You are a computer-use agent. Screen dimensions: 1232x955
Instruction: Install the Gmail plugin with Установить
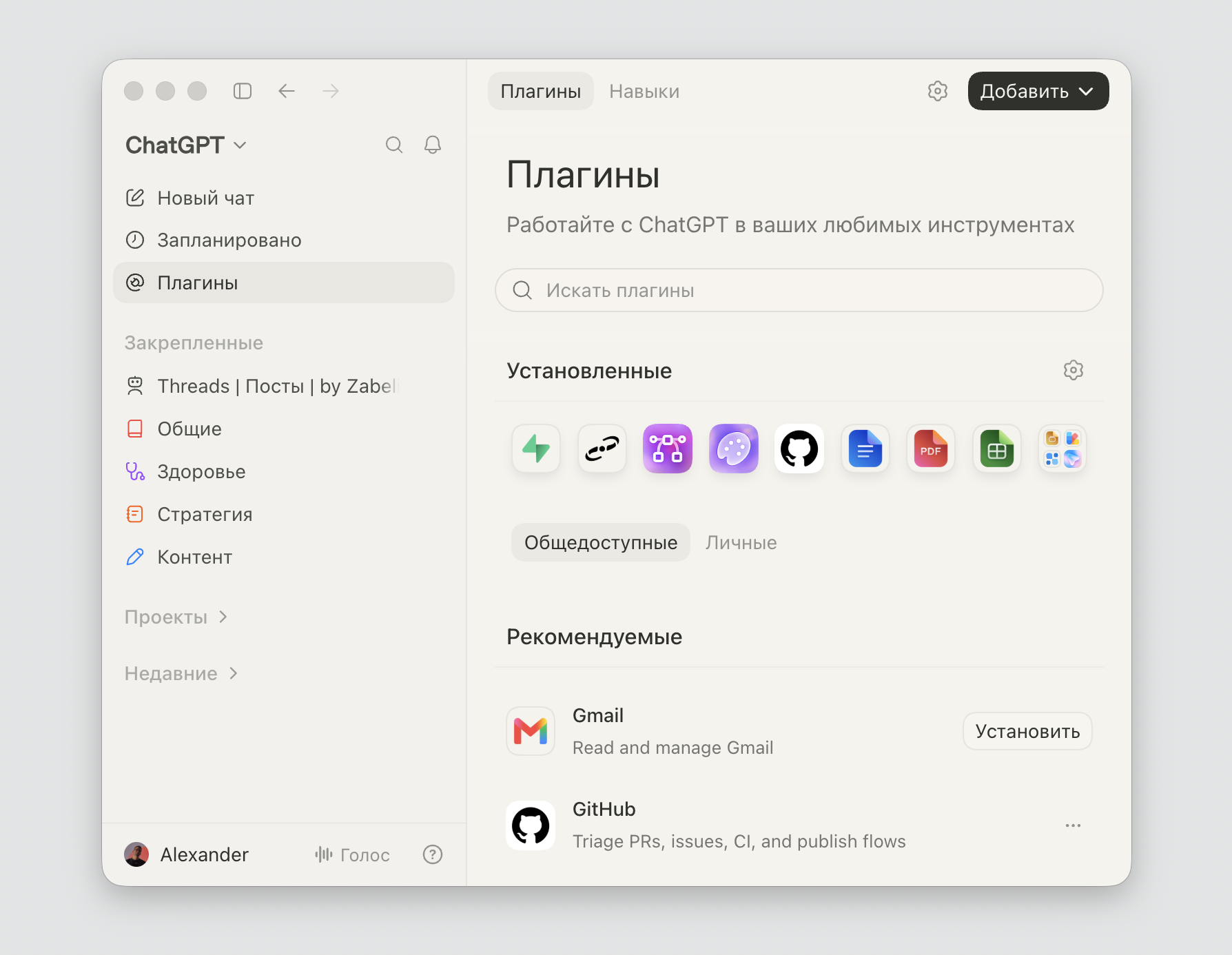coord(1027,731)
